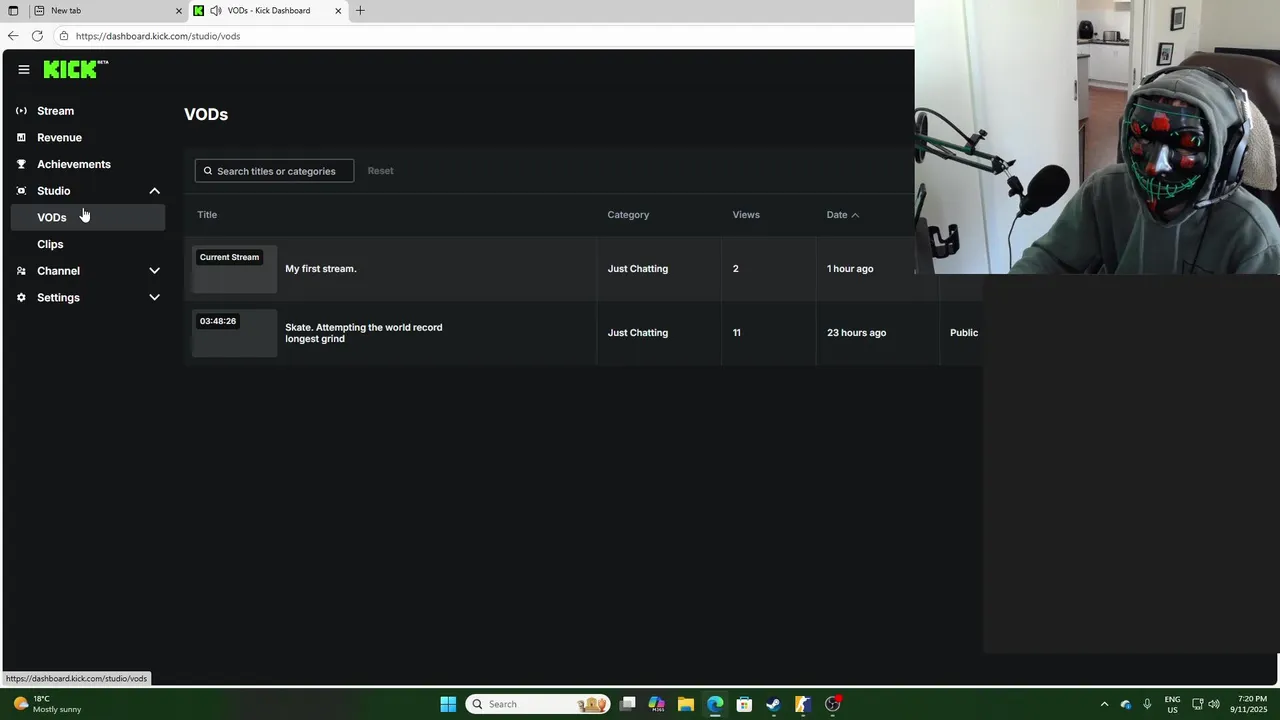Click the OneDrive cloud icon in tray
This screenshot has height=720, width=1280.
1126,704
